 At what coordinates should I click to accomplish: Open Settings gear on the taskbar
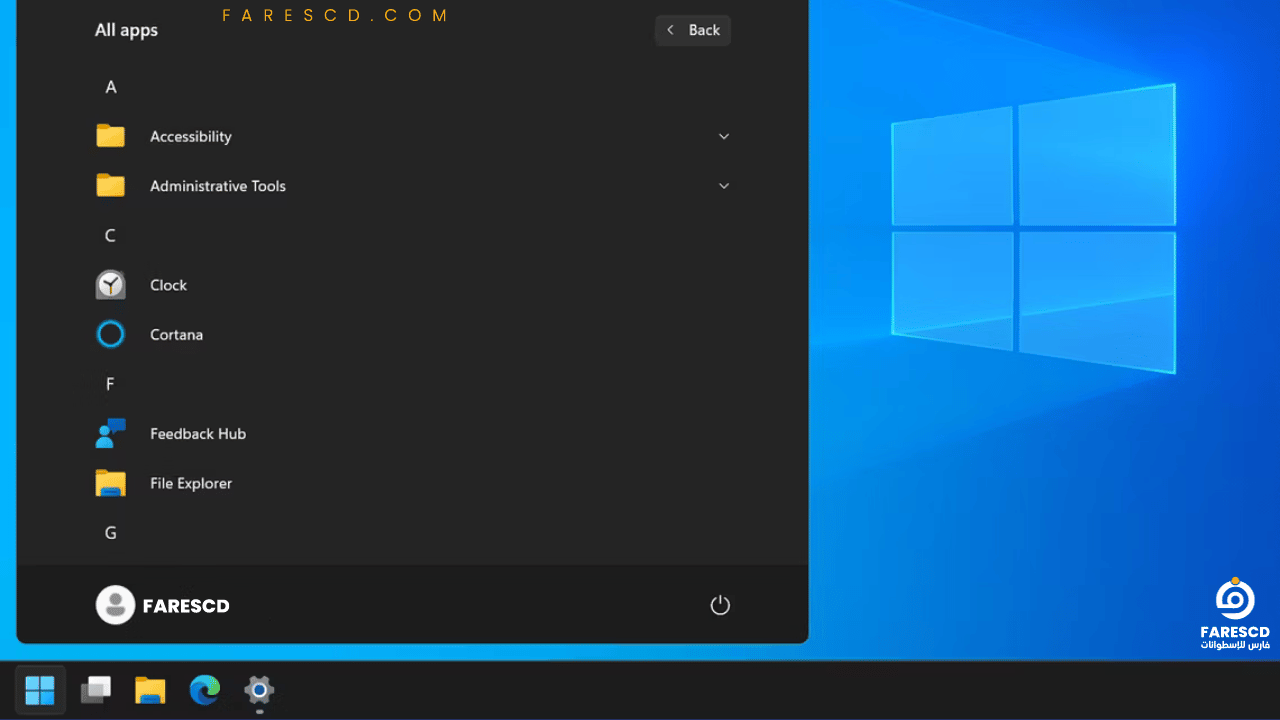259,690
